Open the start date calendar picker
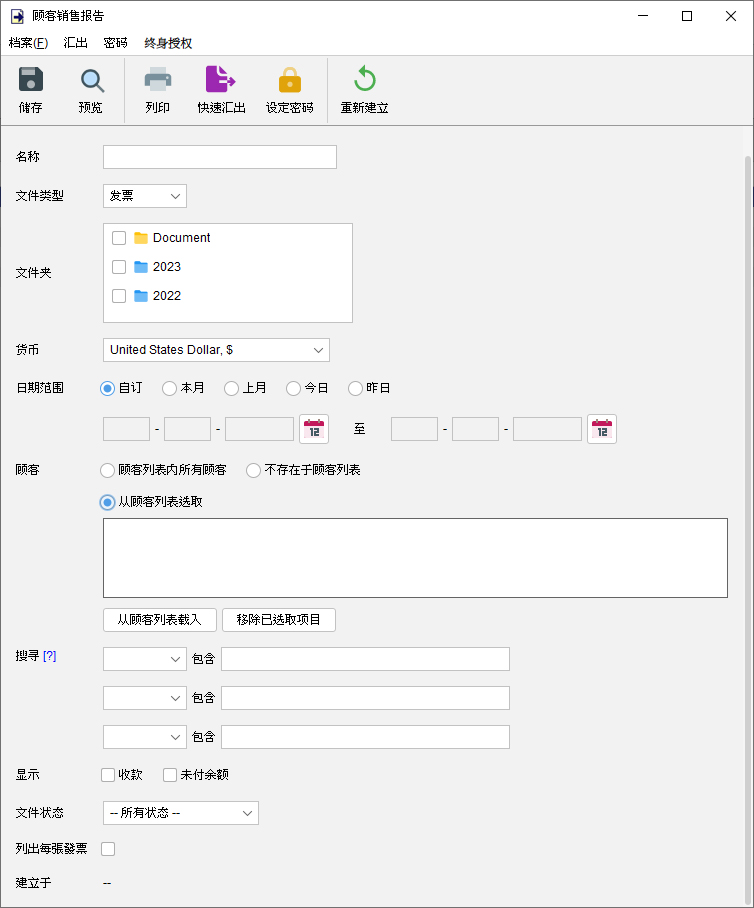This screenshot has height=908, width=754. pyautogui.click(x=314, y=429)
